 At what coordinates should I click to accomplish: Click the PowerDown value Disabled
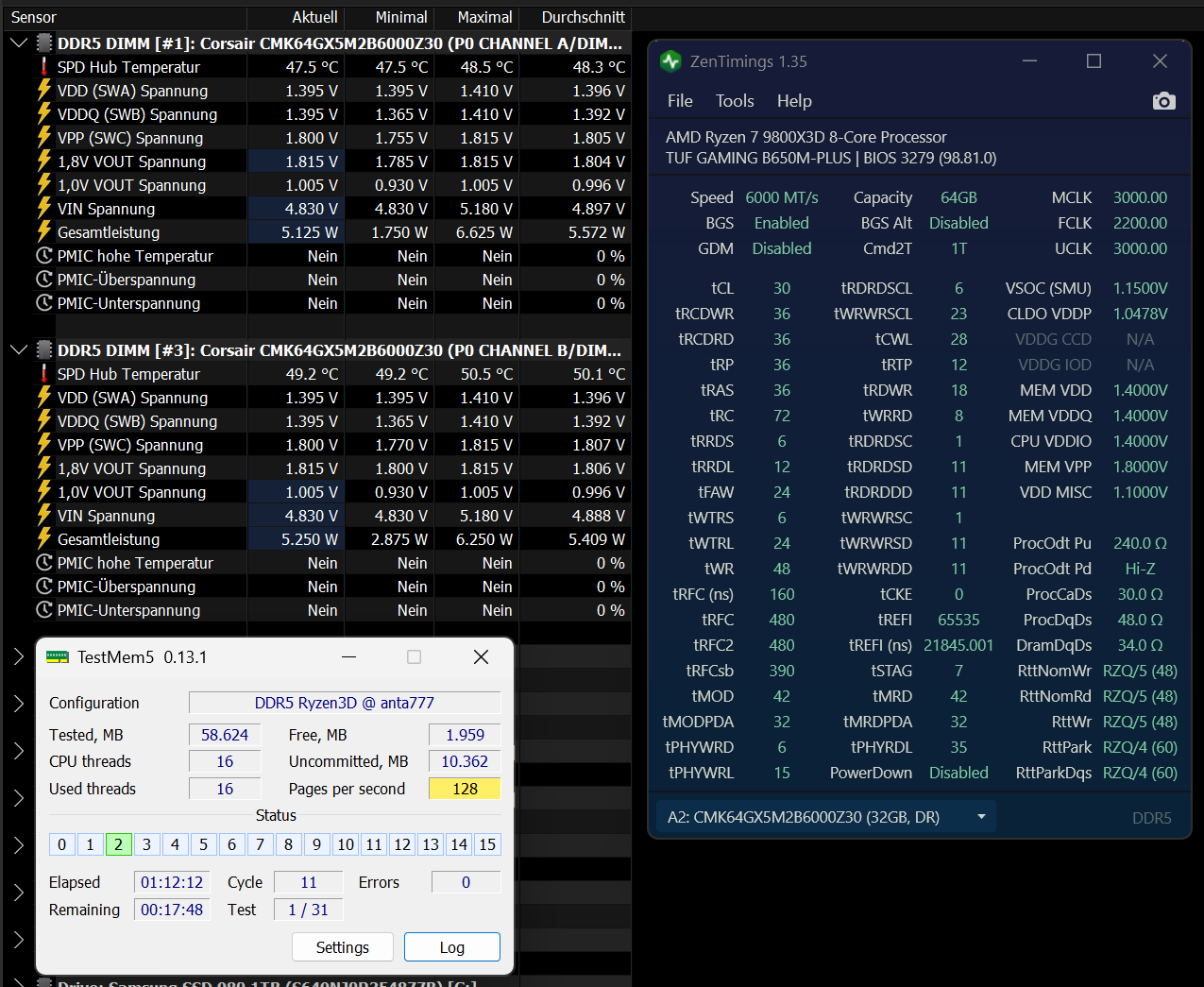(958, 773)
